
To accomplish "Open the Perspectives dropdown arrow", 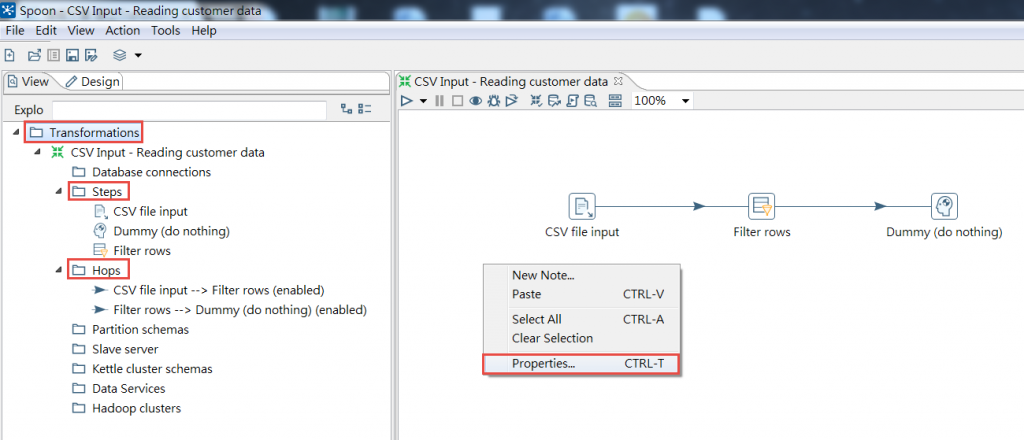I will click(138, 56).
